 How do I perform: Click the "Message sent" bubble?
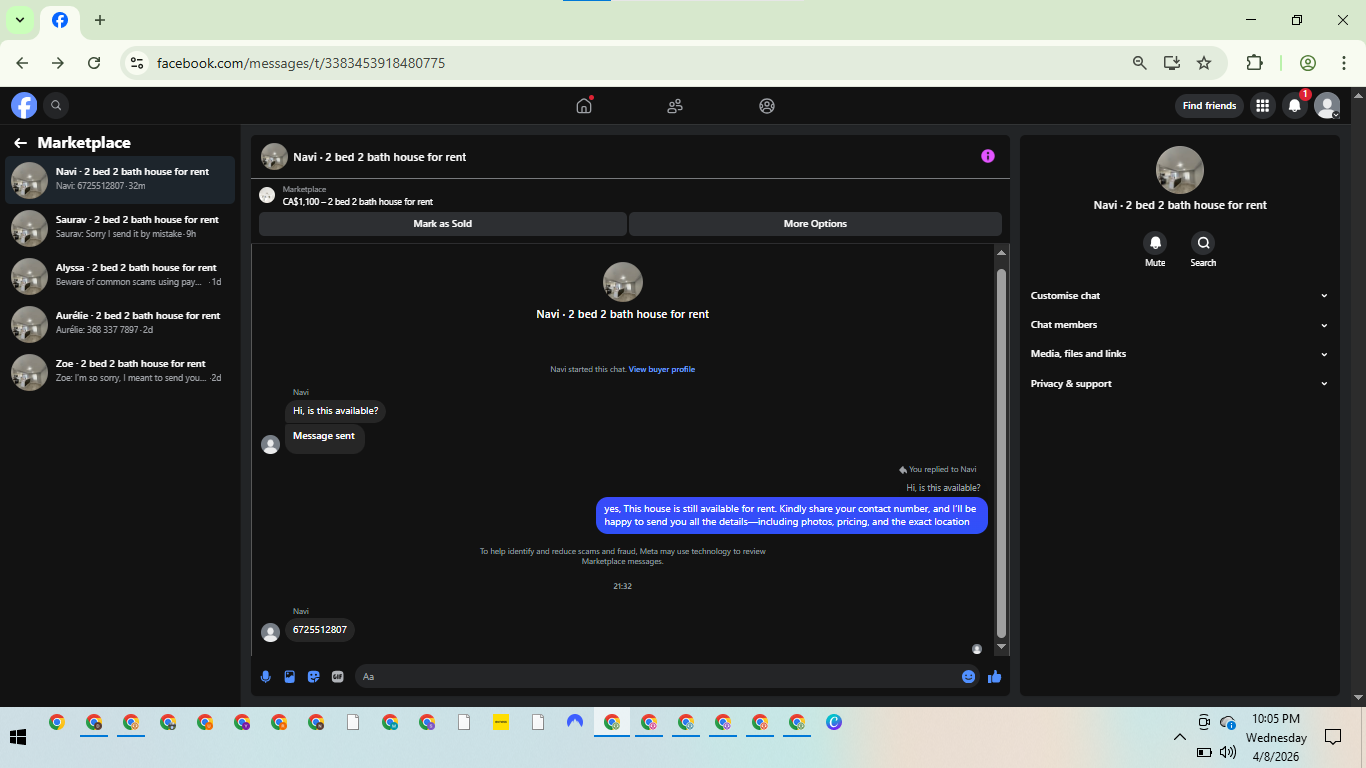[x=324, y=437]
